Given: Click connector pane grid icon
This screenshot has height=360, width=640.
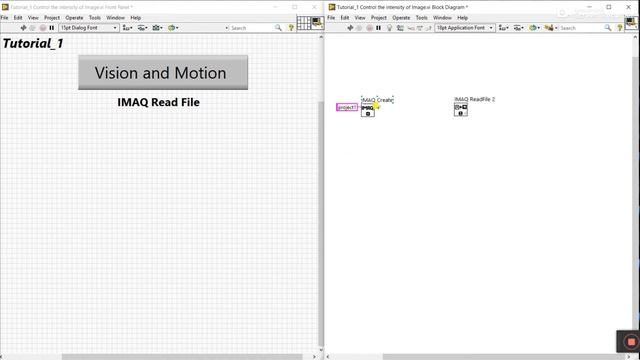Looking at the screenshot, I should 304,23.
